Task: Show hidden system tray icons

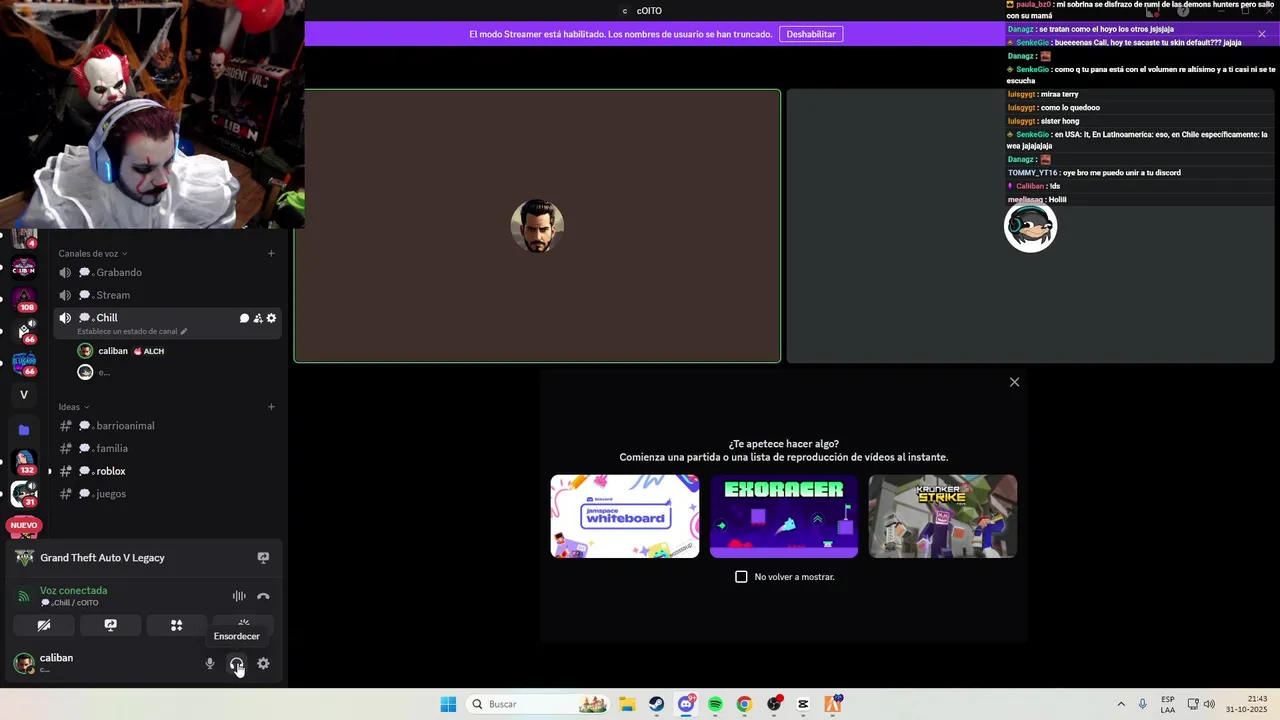Action: pyautogui.click(x=1121, y=704)
